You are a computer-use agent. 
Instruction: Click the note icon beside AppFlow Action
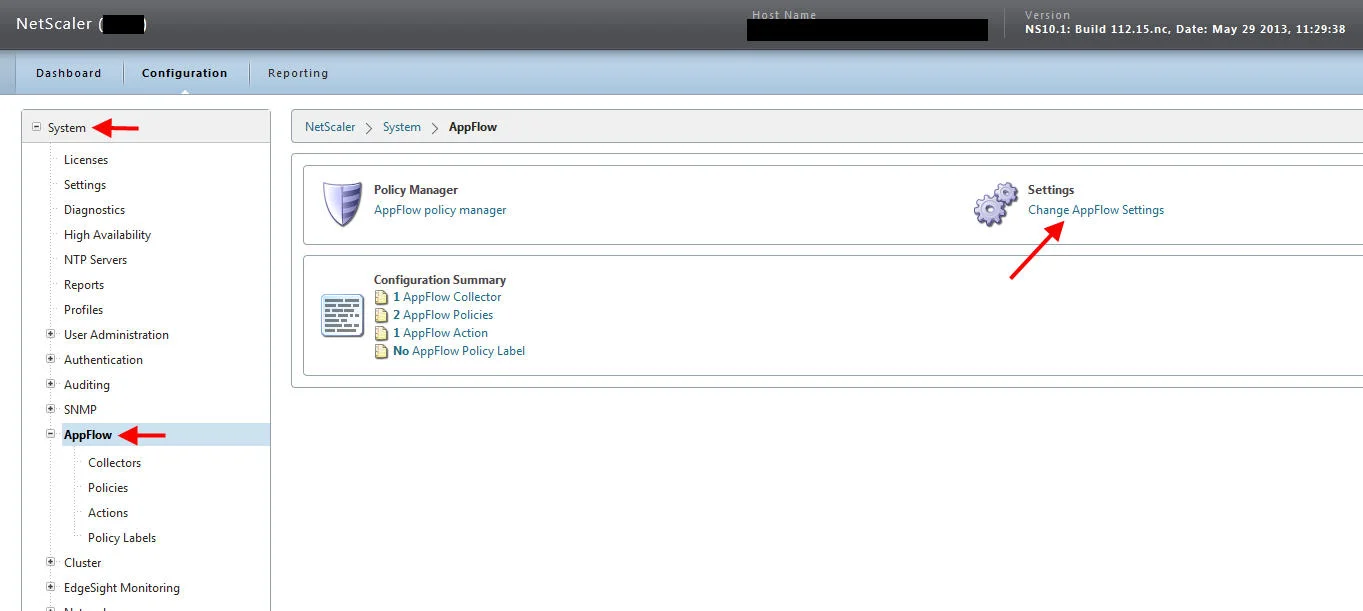click(381, 333)
